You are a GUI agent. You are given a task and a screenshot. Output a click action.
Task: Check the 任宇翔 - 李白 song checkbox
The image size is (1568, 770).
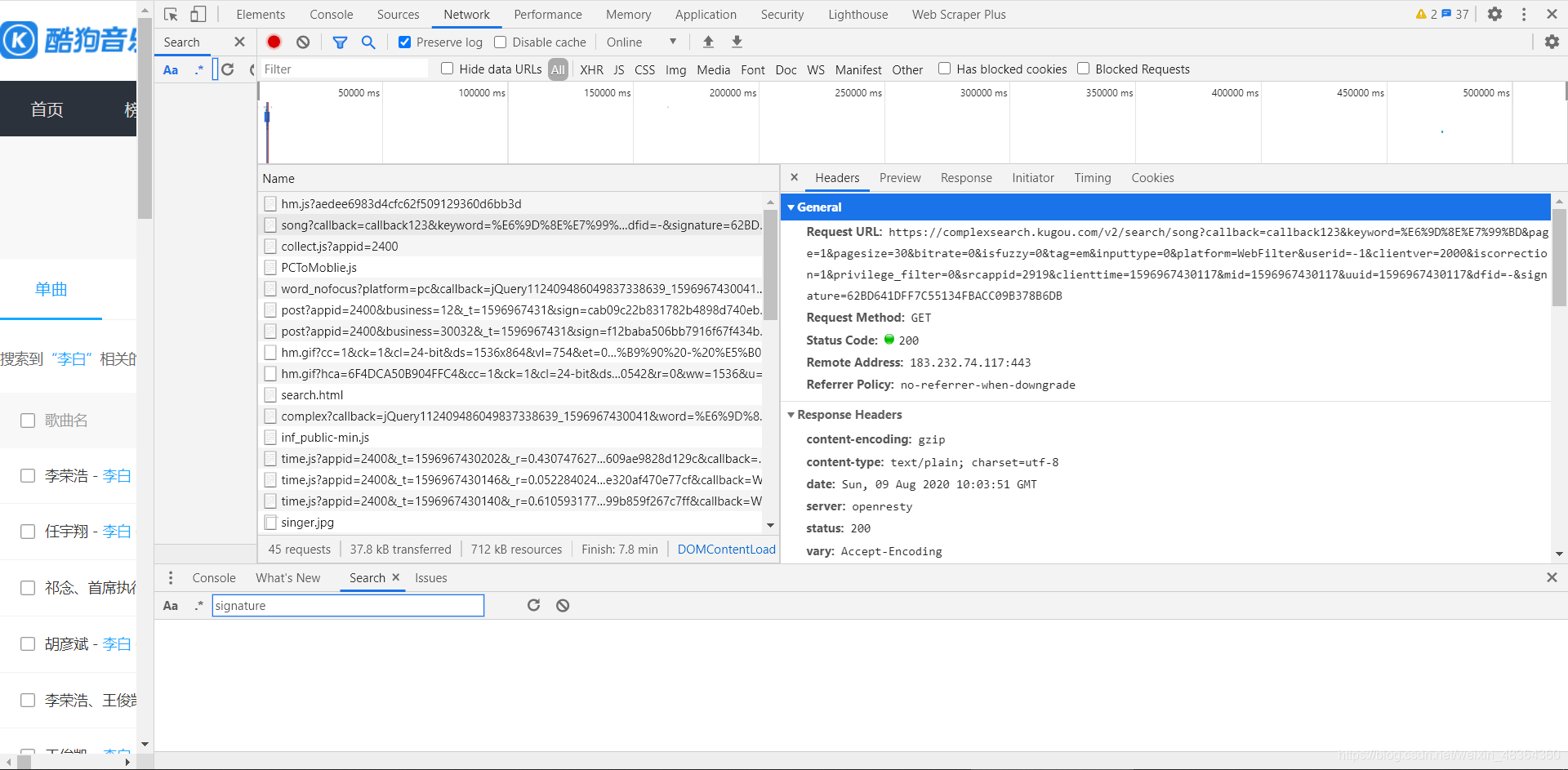pyautogui.click(x=28, y=532)
